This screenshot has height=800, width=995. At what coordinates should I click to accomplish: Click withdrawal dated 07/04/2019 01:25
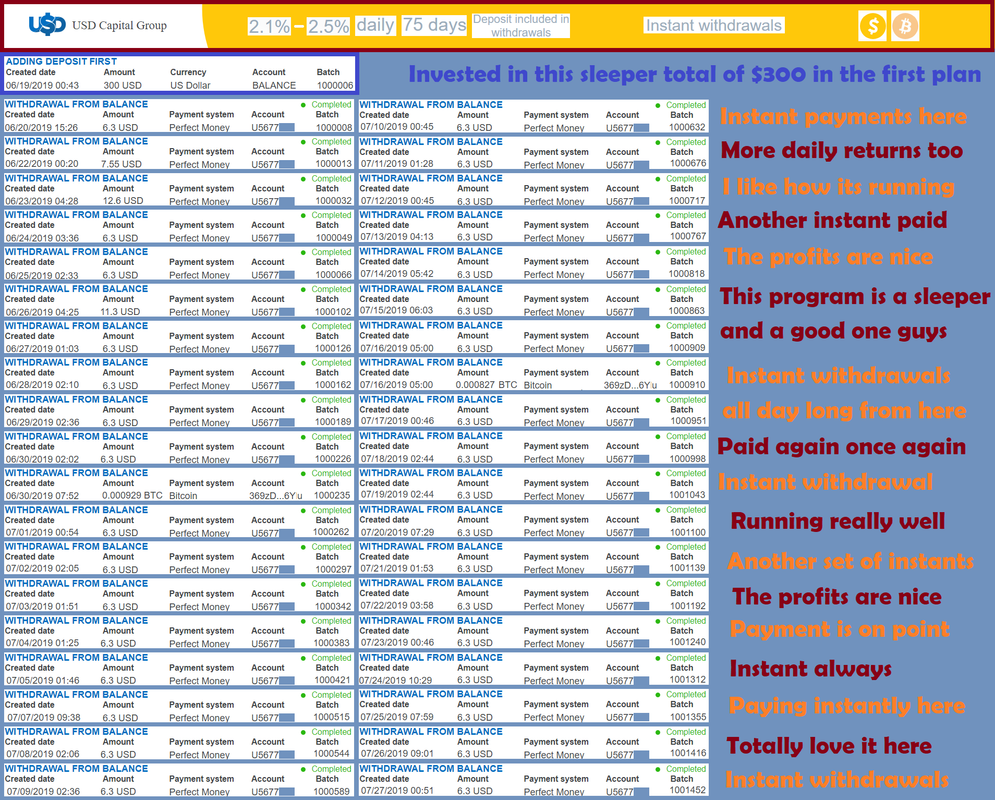pos(43,643)
